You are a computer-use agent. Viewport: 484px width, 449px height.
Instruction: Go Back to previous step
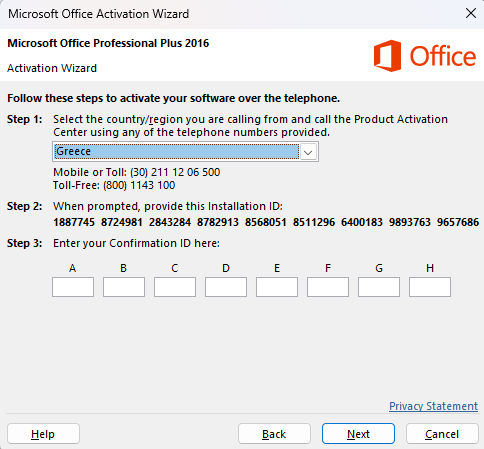274,434
